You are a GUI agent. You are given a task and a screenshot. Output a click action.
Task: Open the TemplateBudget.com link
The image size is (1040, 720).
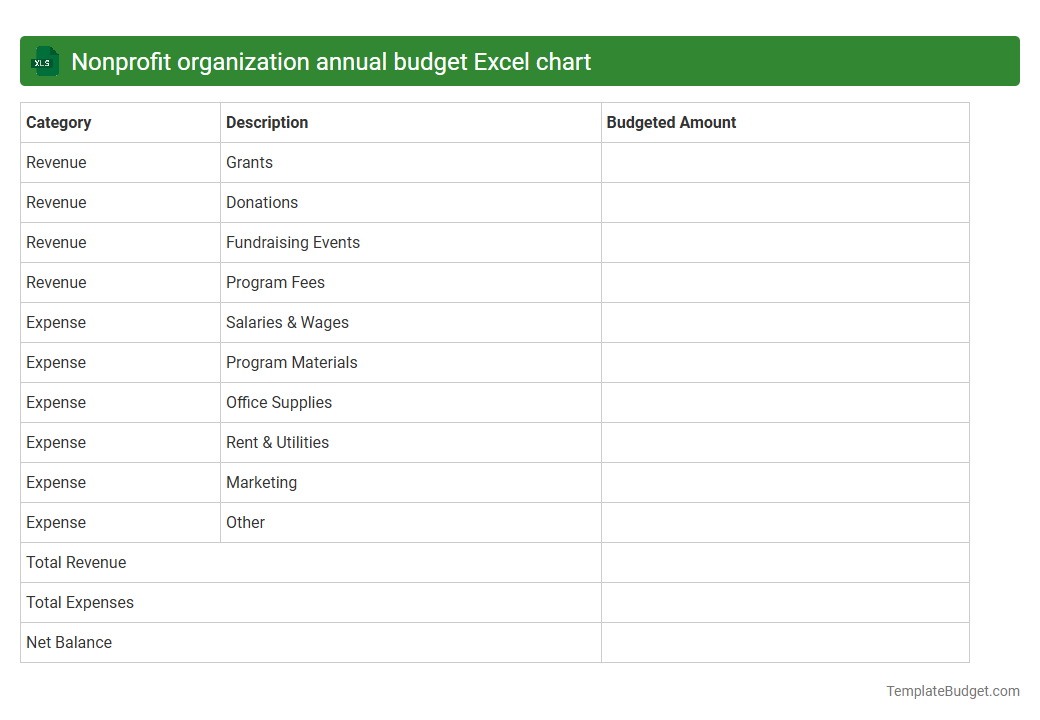(954, 690)
